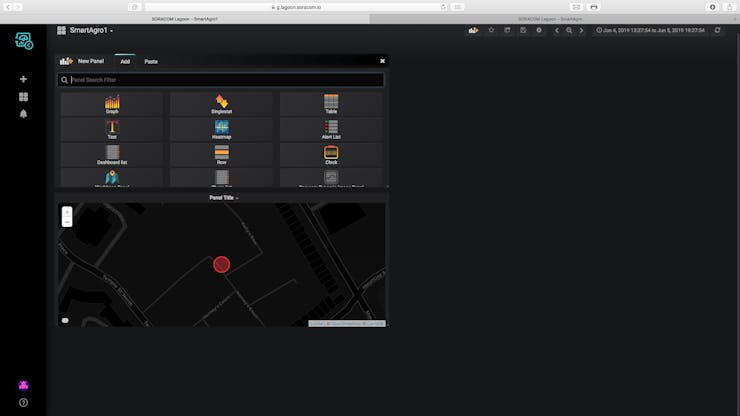740x416 pixels.
Task: Star the dashboard as favorite
Action: tap(491, 30)
